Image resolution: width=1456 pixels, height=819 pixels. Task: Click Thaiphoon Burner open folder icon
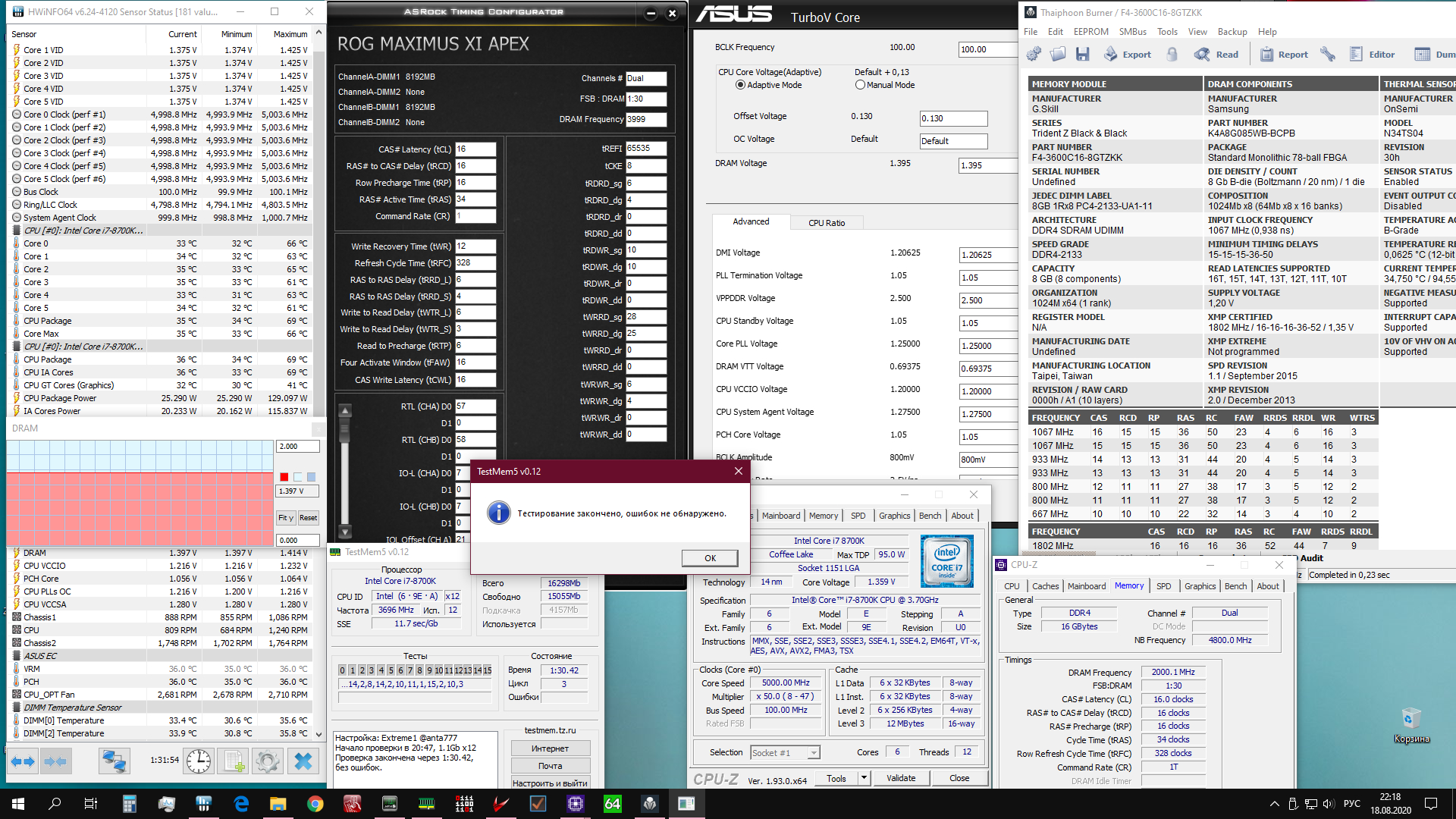(1058, 54)
